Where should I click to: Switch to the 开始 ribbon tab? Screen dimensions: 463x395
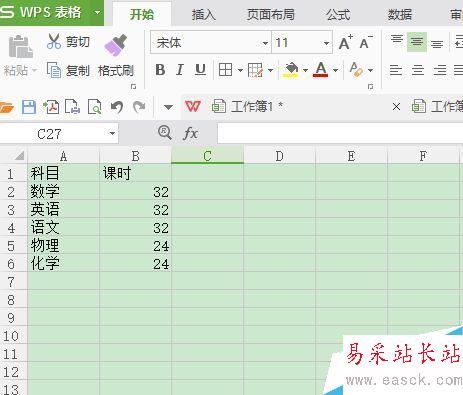(142, 15)
